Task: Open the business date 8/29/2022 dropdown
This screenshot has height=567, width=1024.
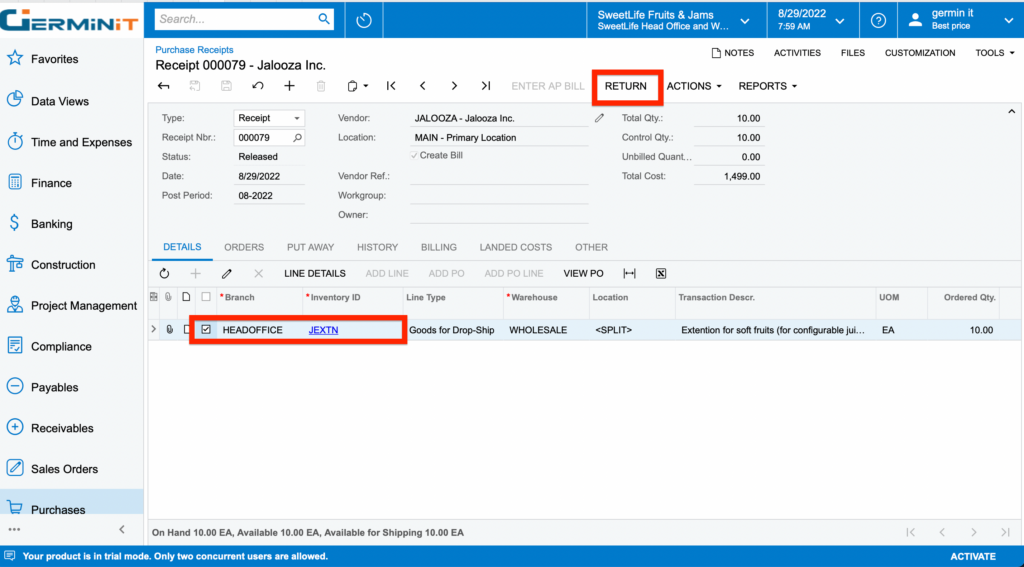Action: 811,20
